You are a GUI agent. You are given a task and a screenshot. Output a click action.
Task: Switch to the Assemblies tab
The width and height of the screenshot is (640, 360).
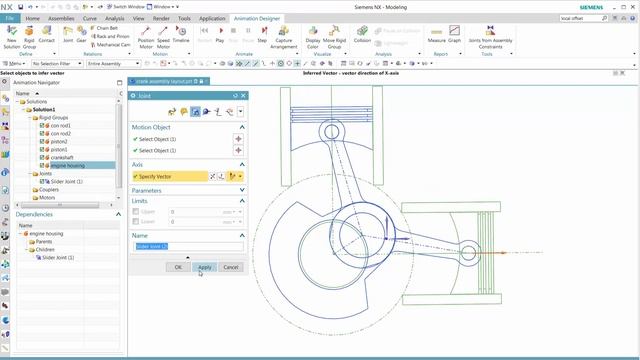(x=61, y=18)
